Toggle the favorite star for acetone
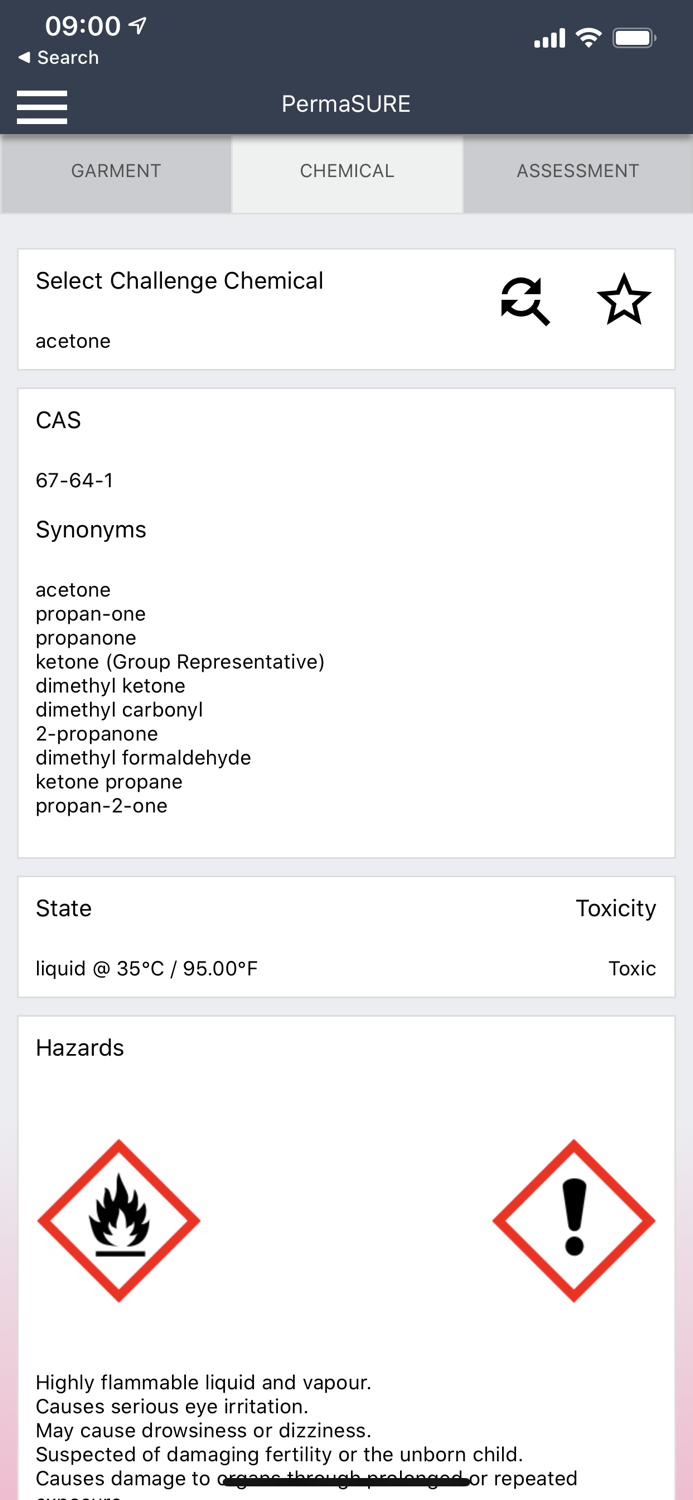Image resolution: width=693 pixels, height=1500 pixels. pos(624,300)
